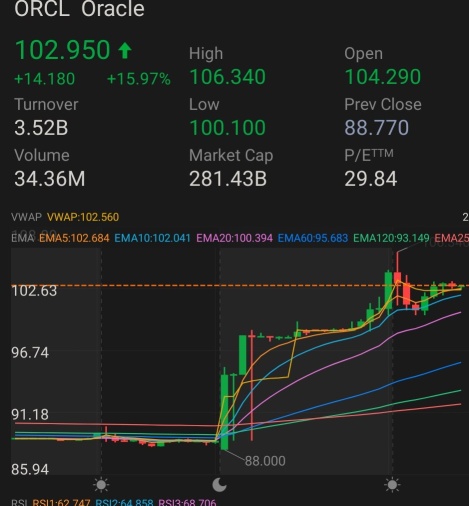Tap the first daytime sun icon on the chart timeline
Screen dimensions: 469x506
(101, 485)
